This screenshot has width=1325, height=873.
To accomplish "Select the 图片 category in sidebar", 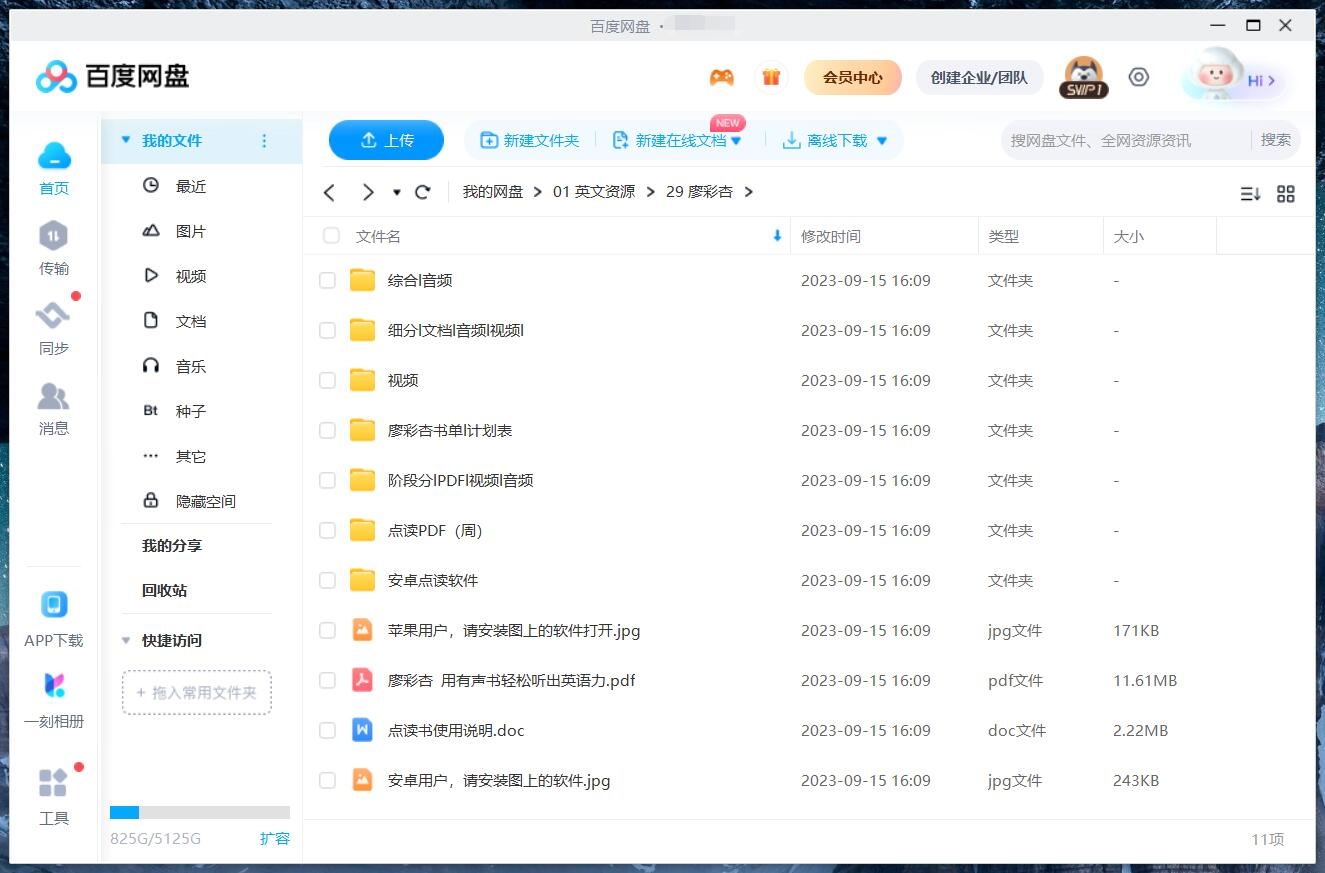I will pyautogui.click(x=191, y=230).
